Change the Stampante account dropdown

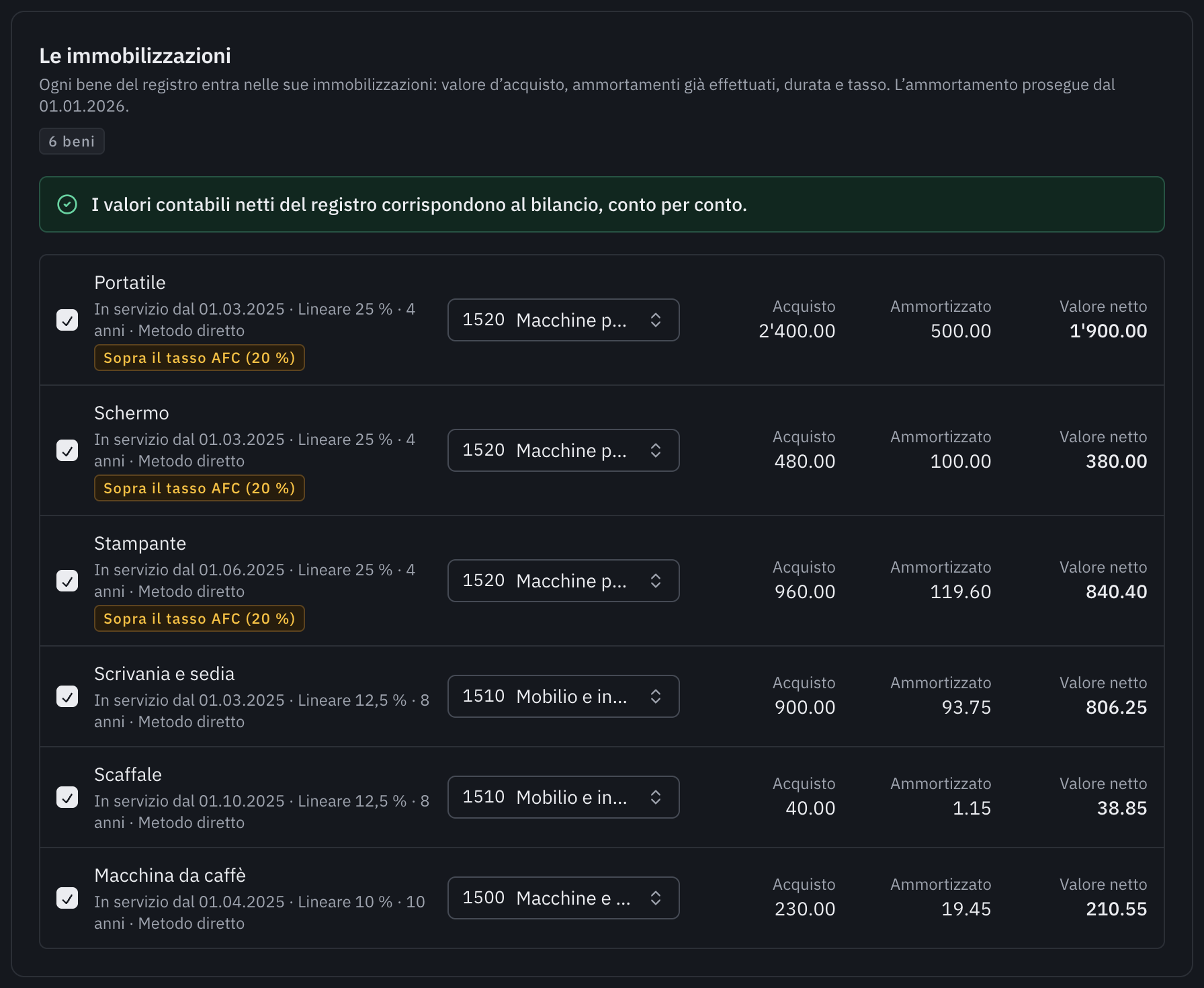(563, 581)
